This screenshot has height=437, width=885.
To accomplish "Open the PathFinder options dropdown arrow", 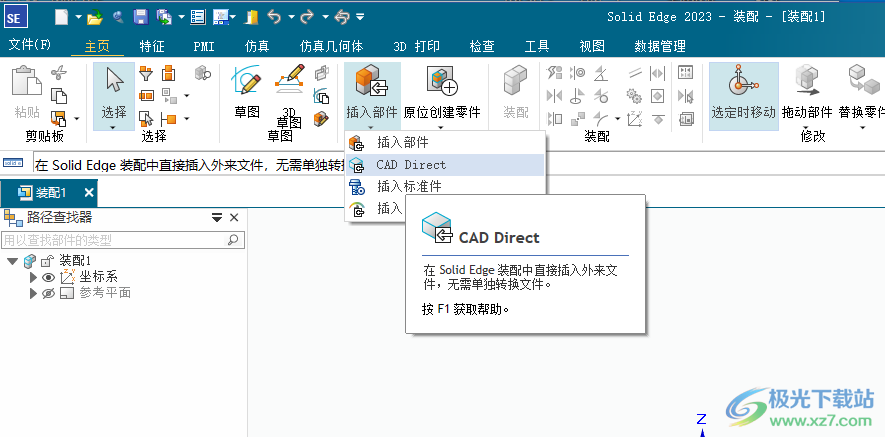I will (217, 218).
